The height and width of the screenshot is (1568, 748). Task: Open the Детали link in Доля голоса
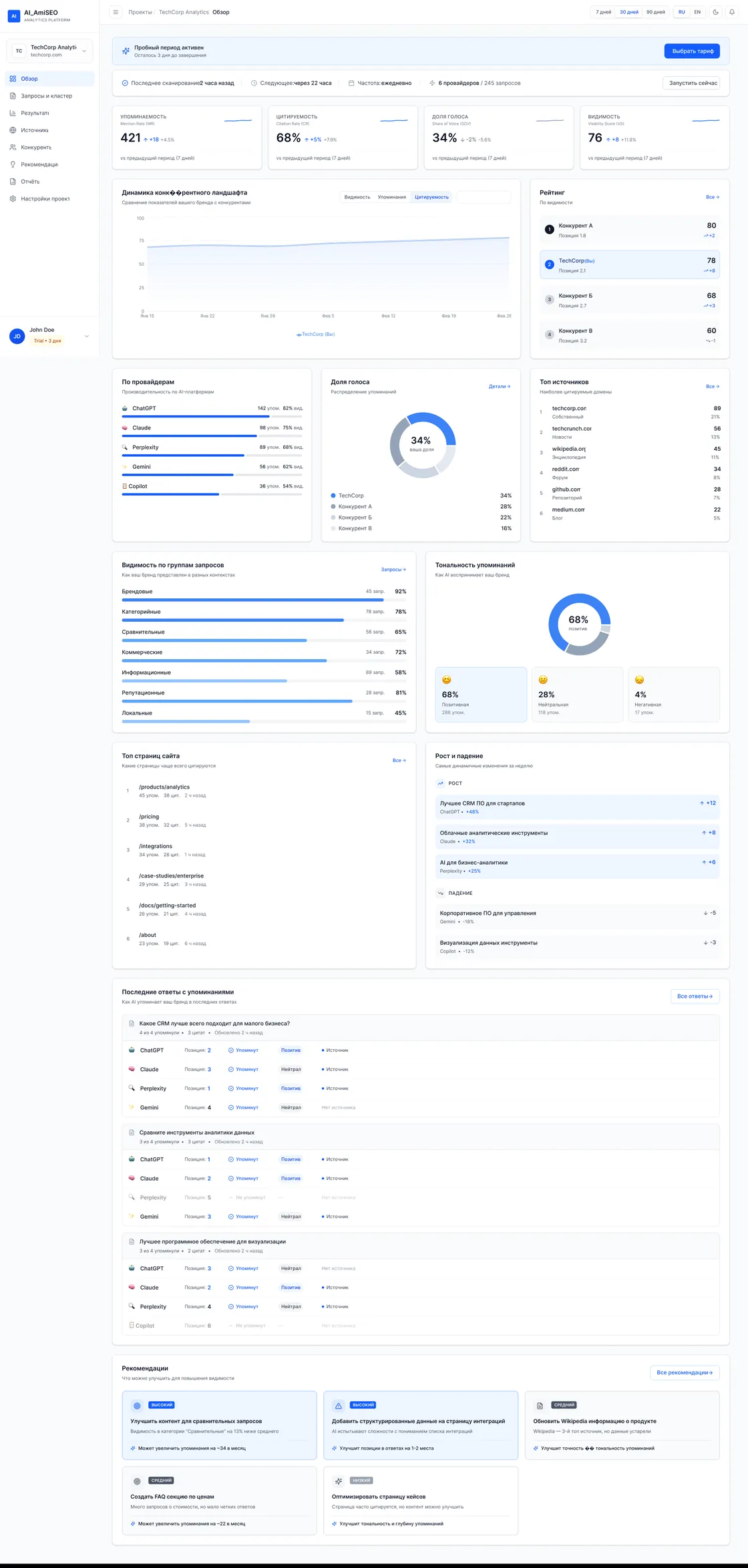(x=500, y=387)
